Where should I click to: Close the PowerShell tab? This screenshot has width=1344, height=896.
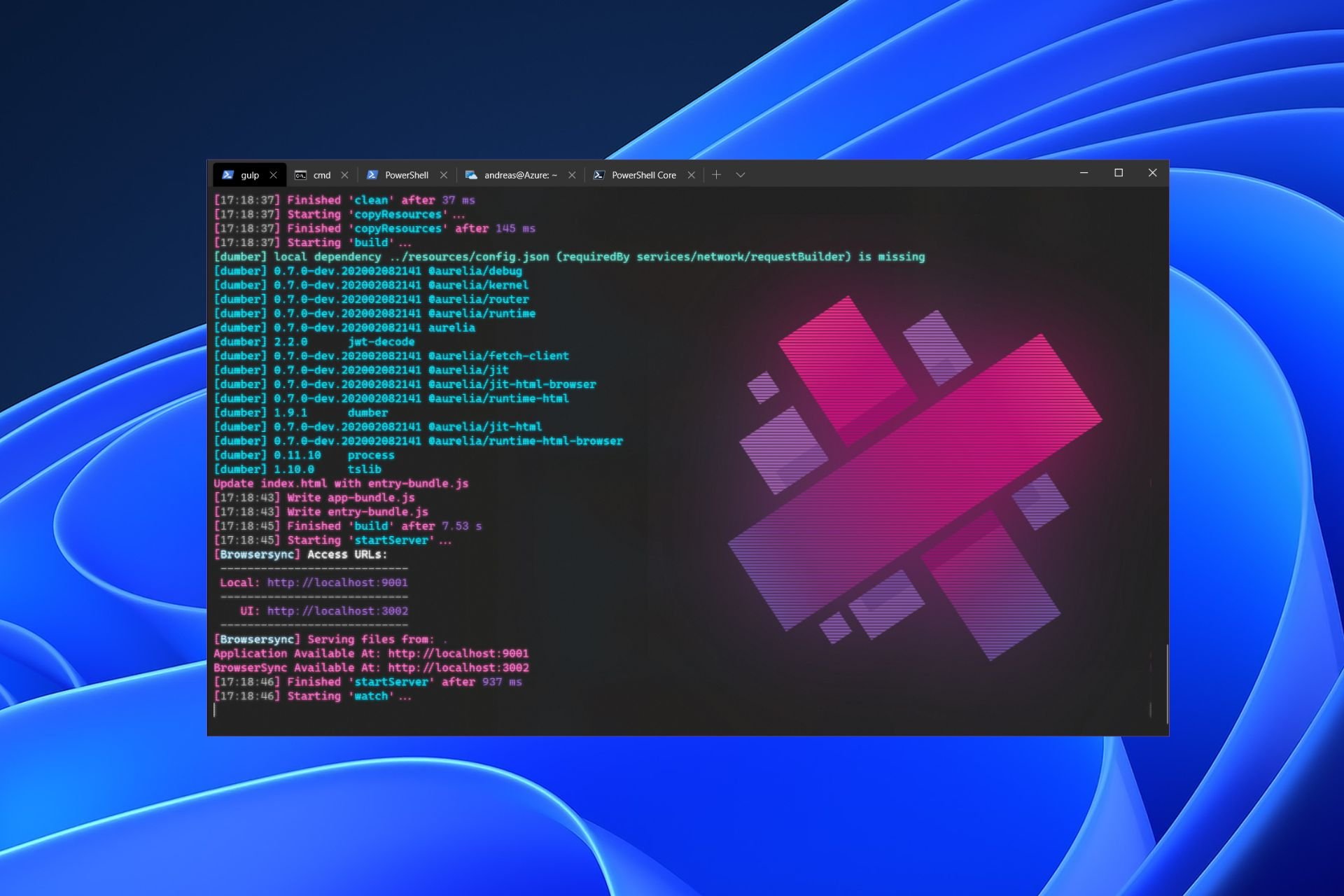pos(443,175)
